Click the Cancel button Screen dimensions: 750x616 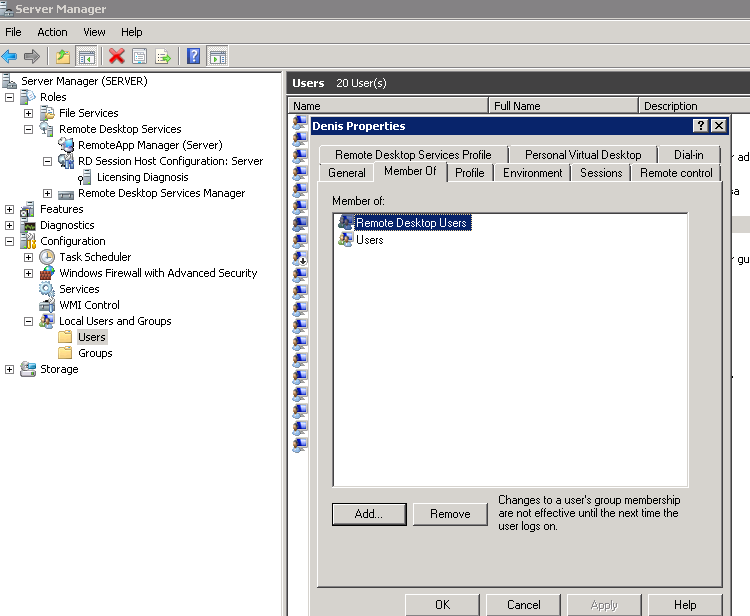point(523,605)
